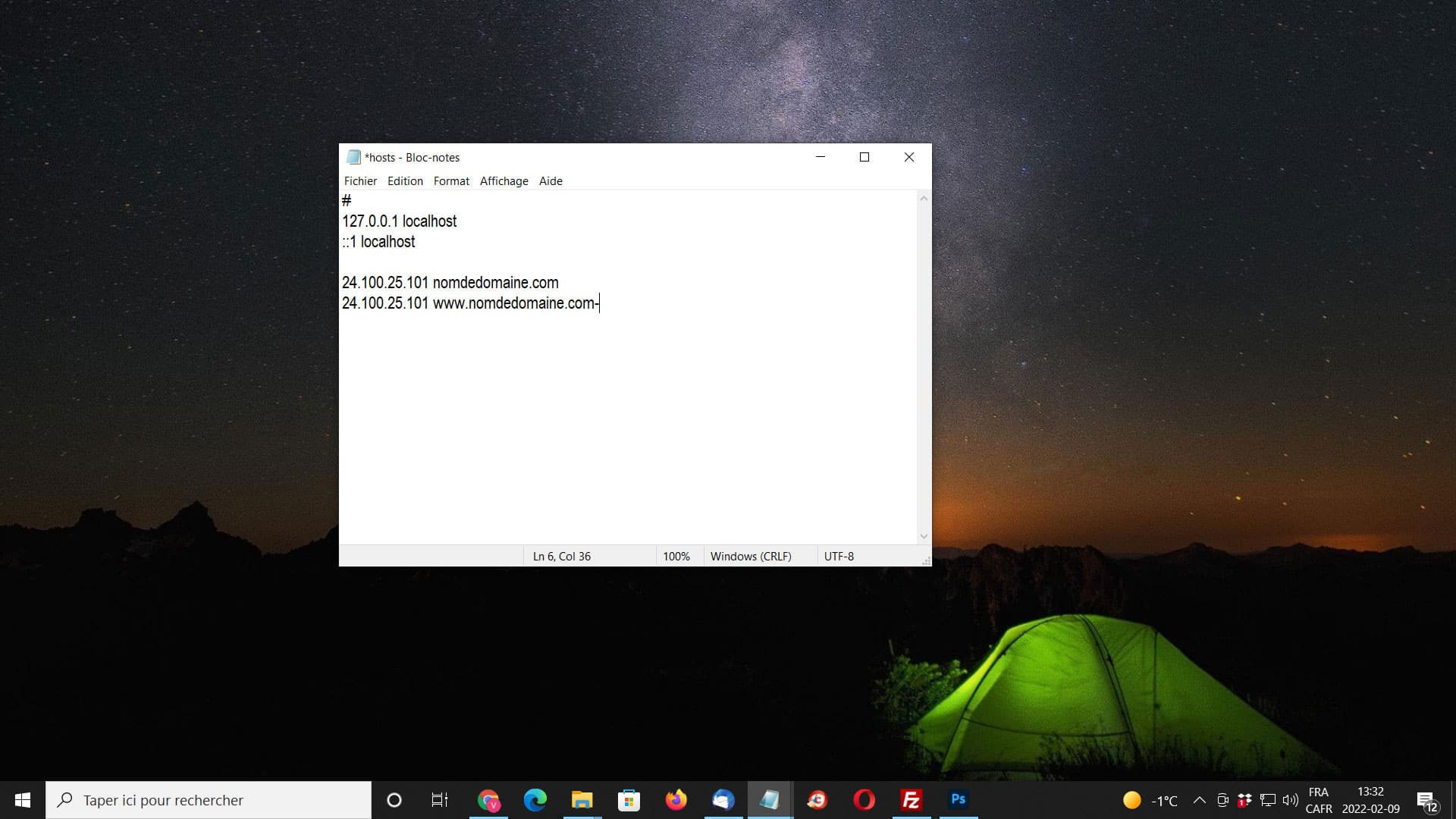
Task: Click the weather -1°C widget
Action: (x=1150, y=800)
